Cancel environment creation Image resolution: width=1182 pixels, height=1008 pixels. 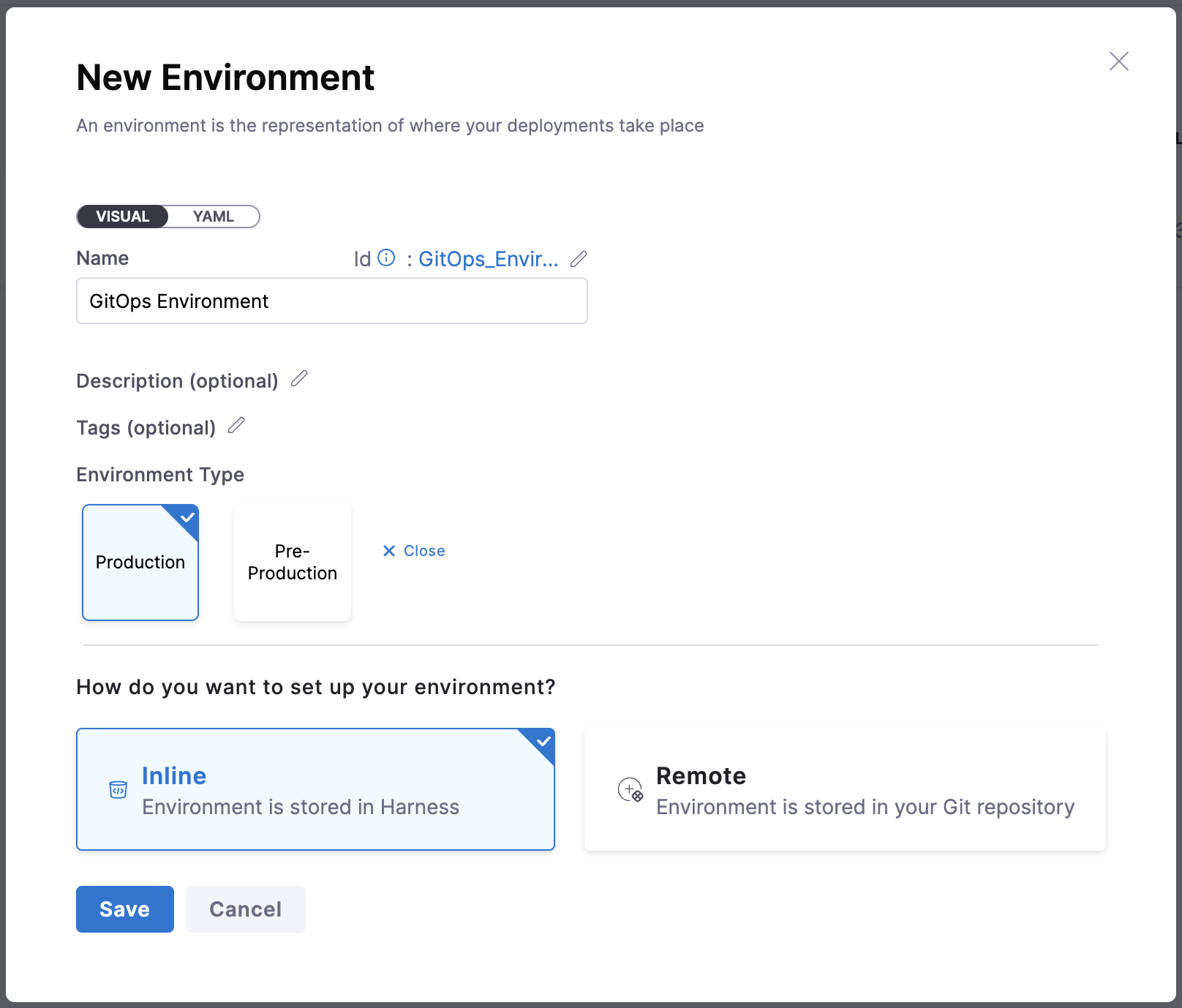tap(245, 909)
